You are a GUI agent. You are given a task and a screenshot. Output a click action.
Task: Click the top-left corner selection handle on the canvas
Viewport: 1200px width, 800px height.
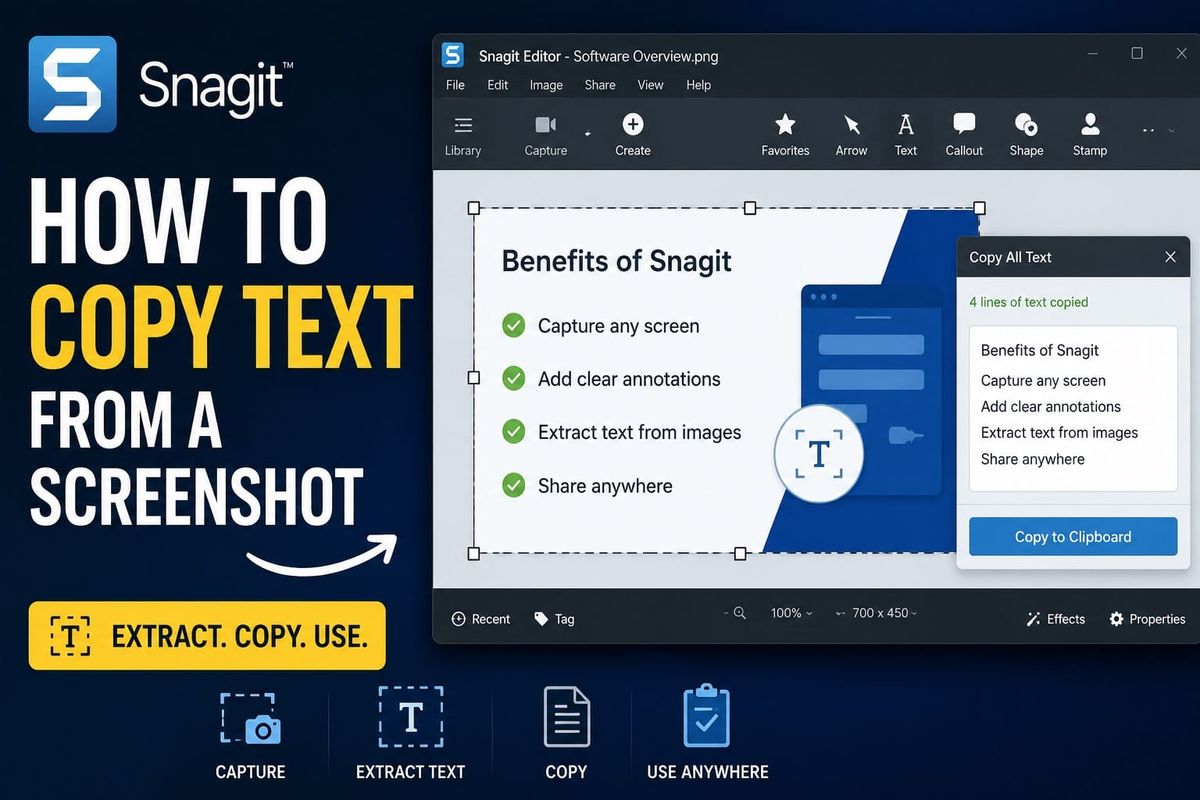click(x=474, y=208)
